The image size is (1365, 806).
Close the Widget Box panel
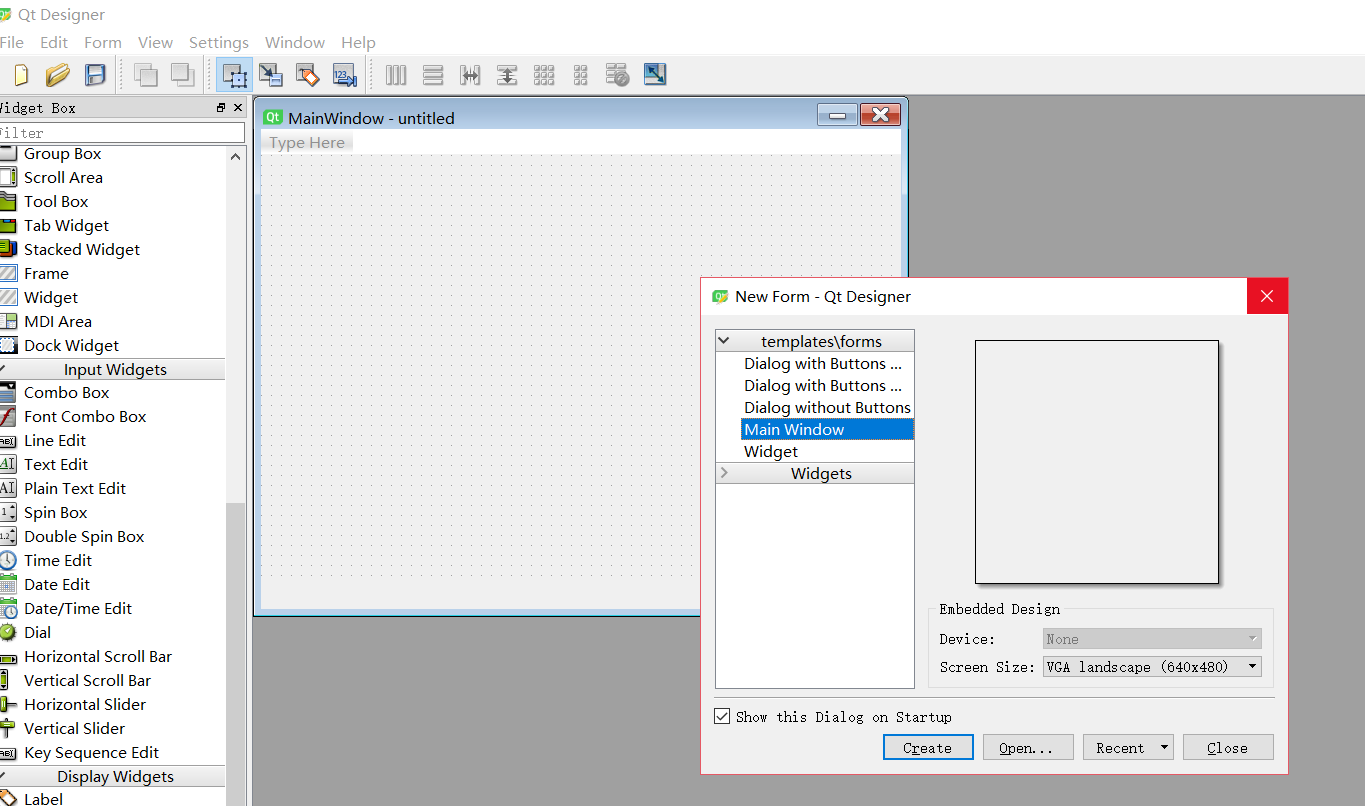(x=238, y=108)
